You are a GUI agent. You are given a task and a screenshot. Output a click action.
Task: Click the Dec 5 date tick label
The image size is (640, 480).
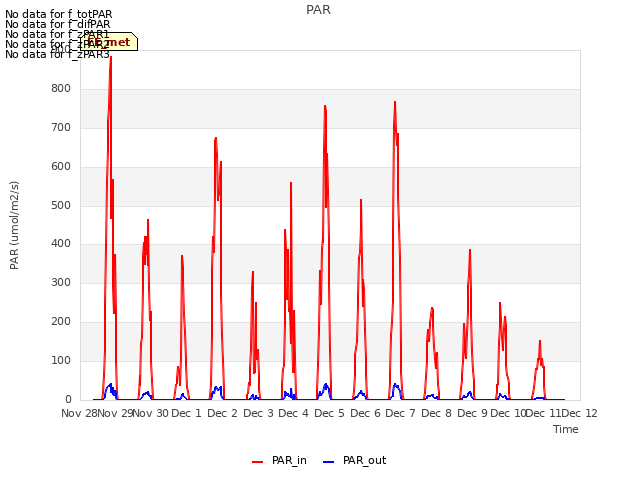329,413
